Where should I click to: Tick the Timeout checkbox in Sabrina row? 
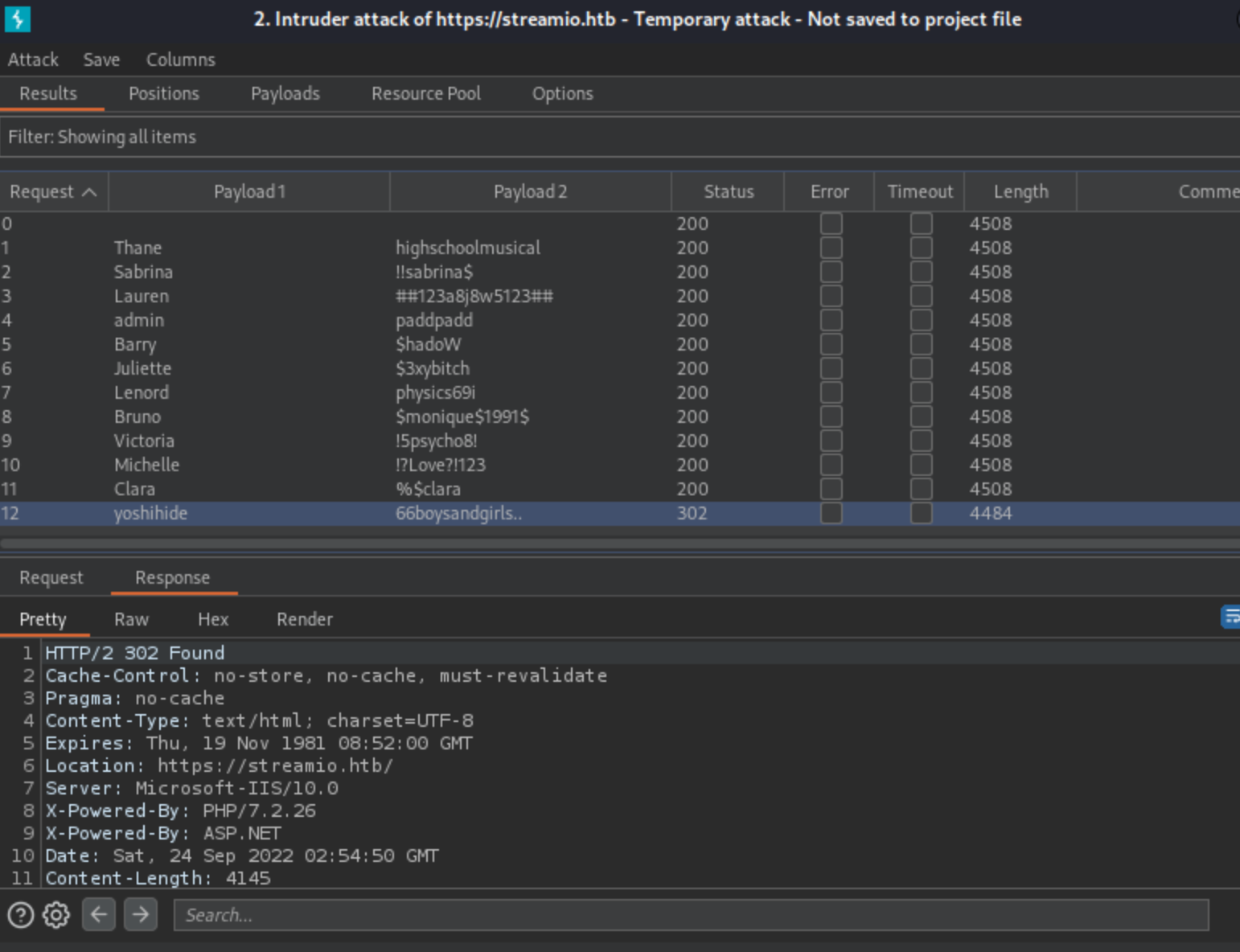922,272
